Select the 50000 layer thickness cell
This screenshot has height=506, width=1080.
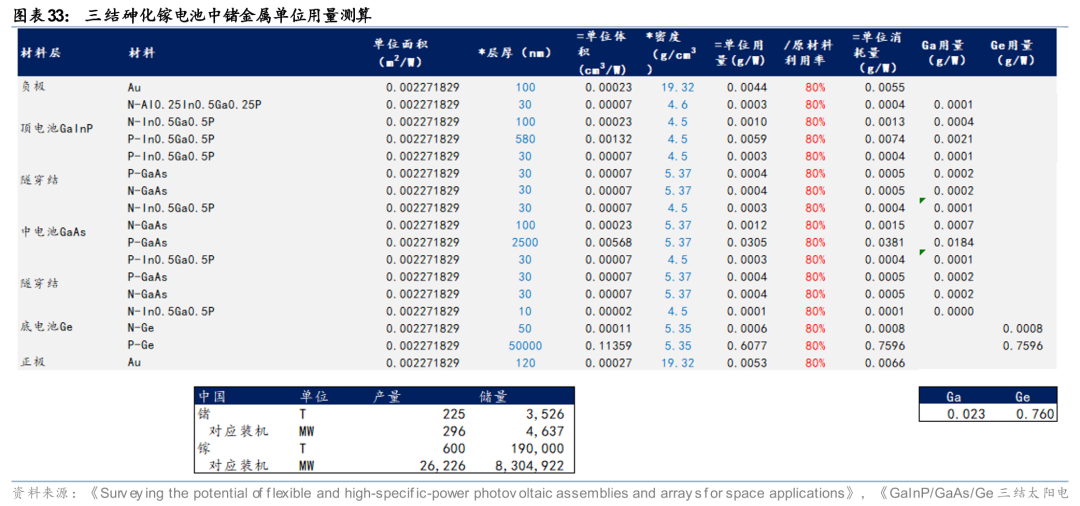(x=525, y=345)
